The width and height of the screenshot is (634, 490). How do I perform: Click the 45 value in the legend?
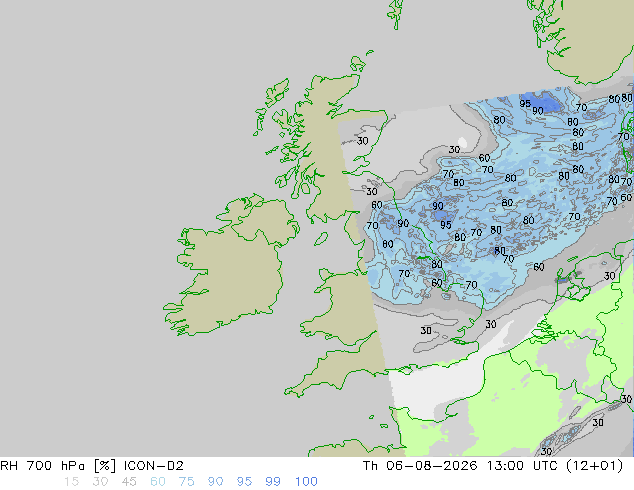(x=129, y=482)
